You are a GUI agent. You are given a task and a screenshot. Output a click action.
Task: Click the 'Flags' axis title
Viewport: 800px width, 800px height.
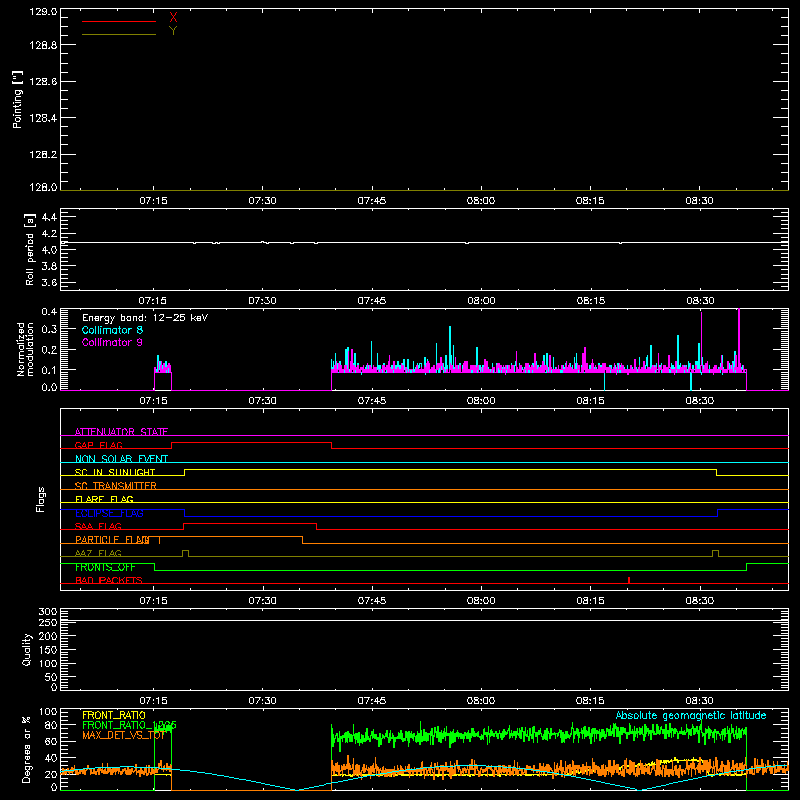41,499
